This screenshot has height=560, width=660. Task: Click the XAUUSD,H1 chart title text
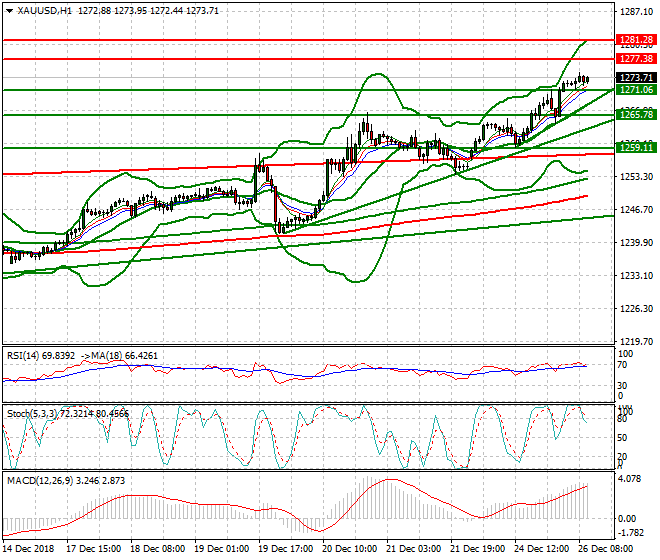tap(45, 11)
